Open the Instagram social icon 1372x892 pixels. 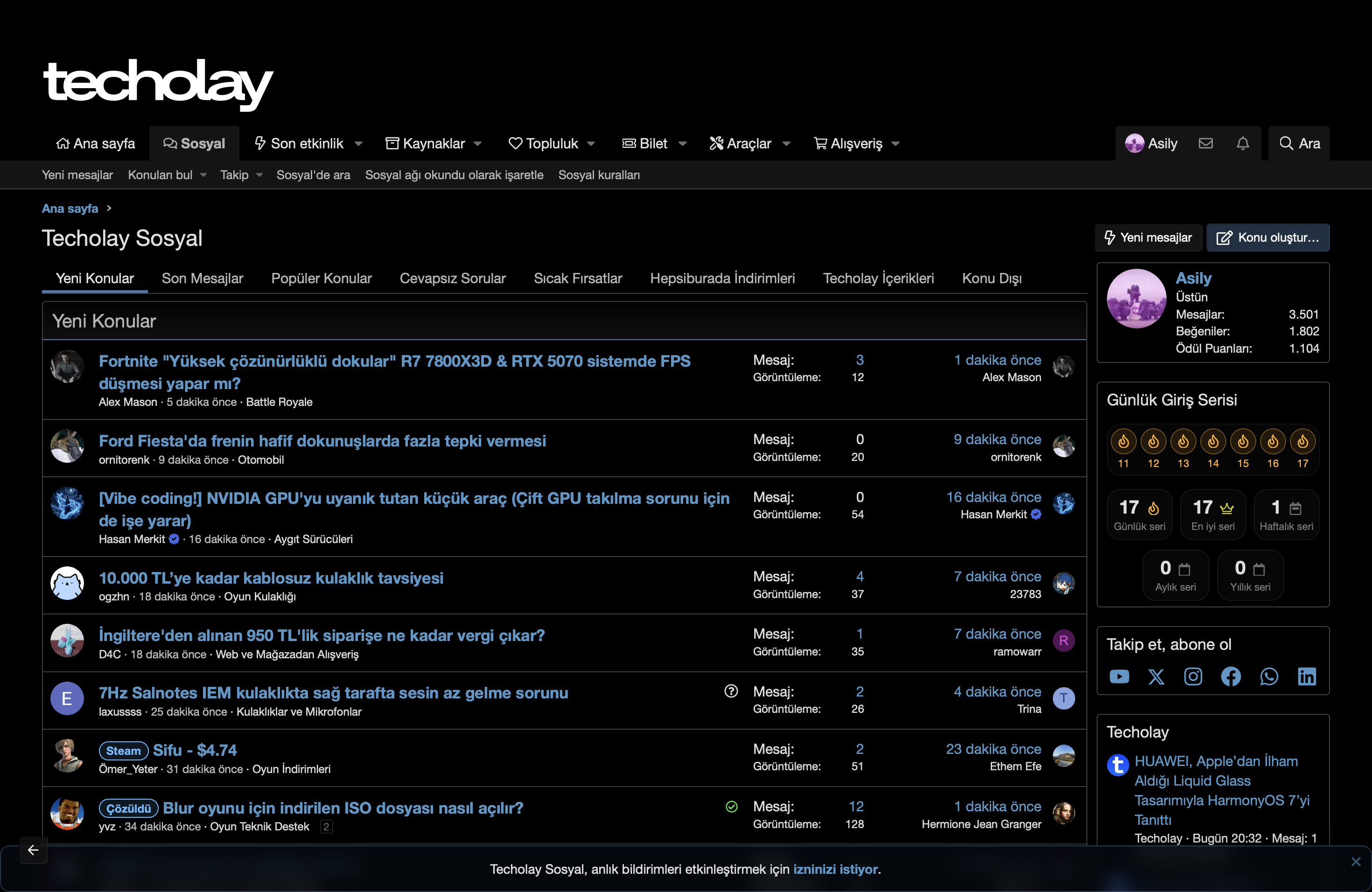click(x=1193, y=676)
